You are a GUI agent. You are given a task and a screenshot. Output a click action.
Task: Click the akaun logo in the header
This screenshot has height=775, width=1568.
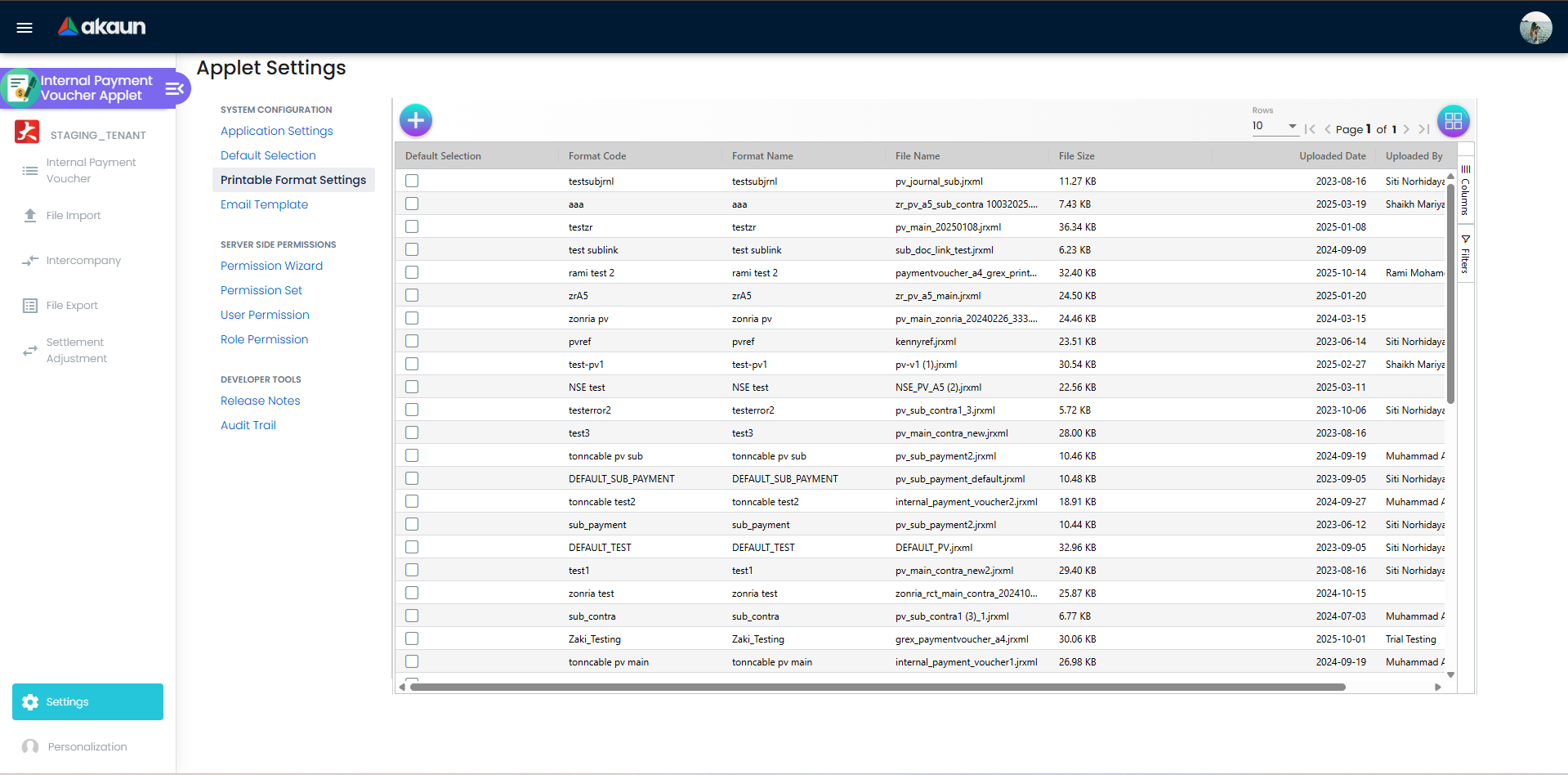tap(101, 26)
